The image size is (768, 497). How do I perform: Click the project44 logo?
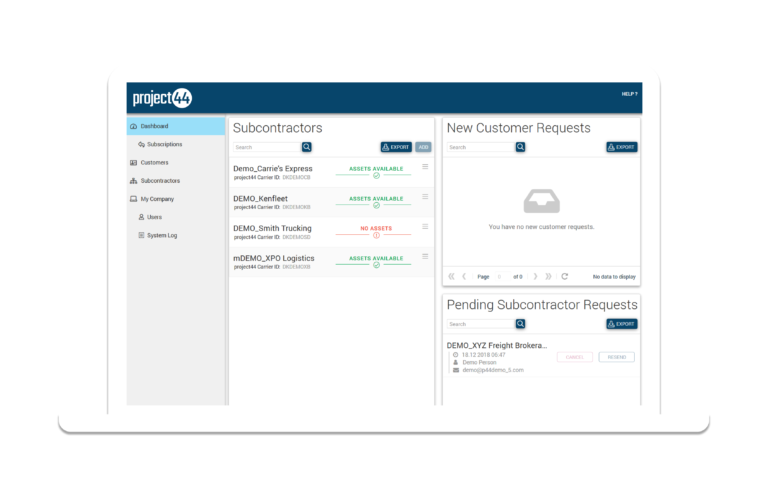pos(162,98)
